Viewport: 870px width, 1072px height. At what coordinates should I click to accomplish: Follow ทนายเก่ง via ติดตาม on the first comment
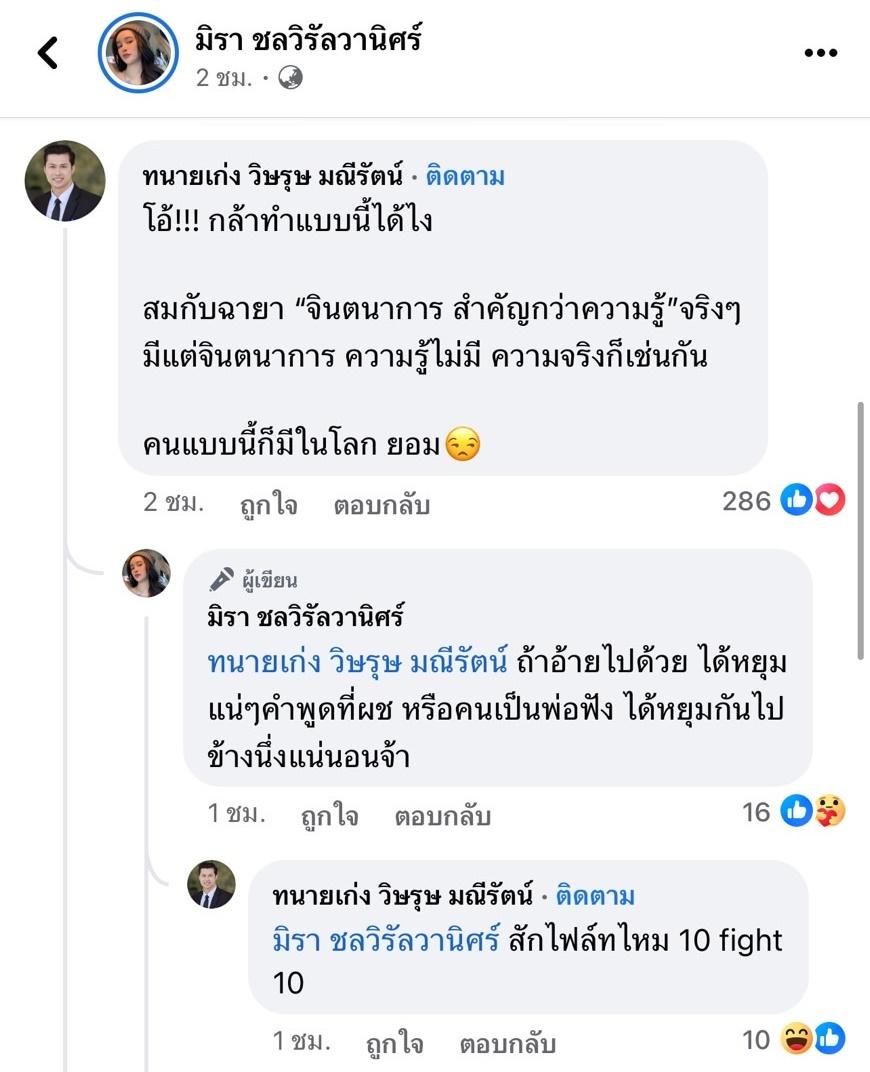pyautogui.click(x=465, y=177)
